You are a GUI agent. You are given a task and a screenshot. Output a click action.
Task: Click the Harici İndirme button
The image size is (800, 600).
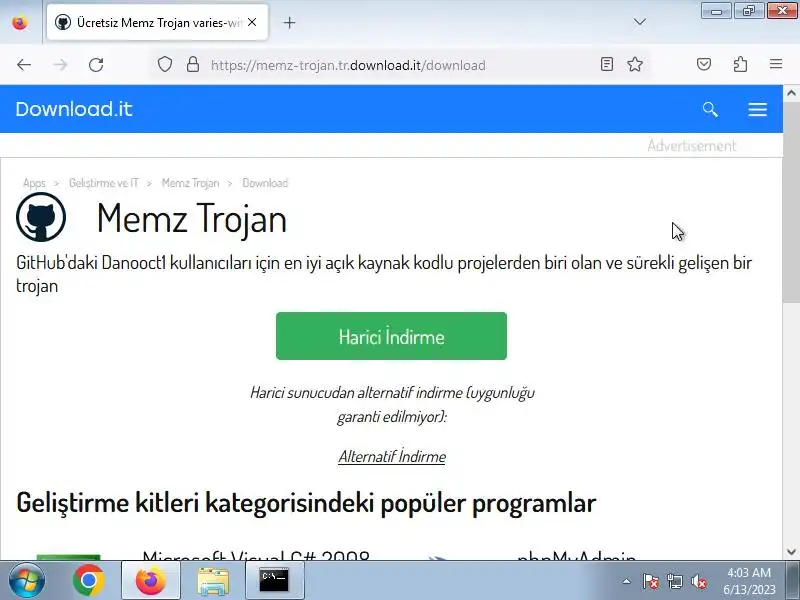tap(391, 336)
